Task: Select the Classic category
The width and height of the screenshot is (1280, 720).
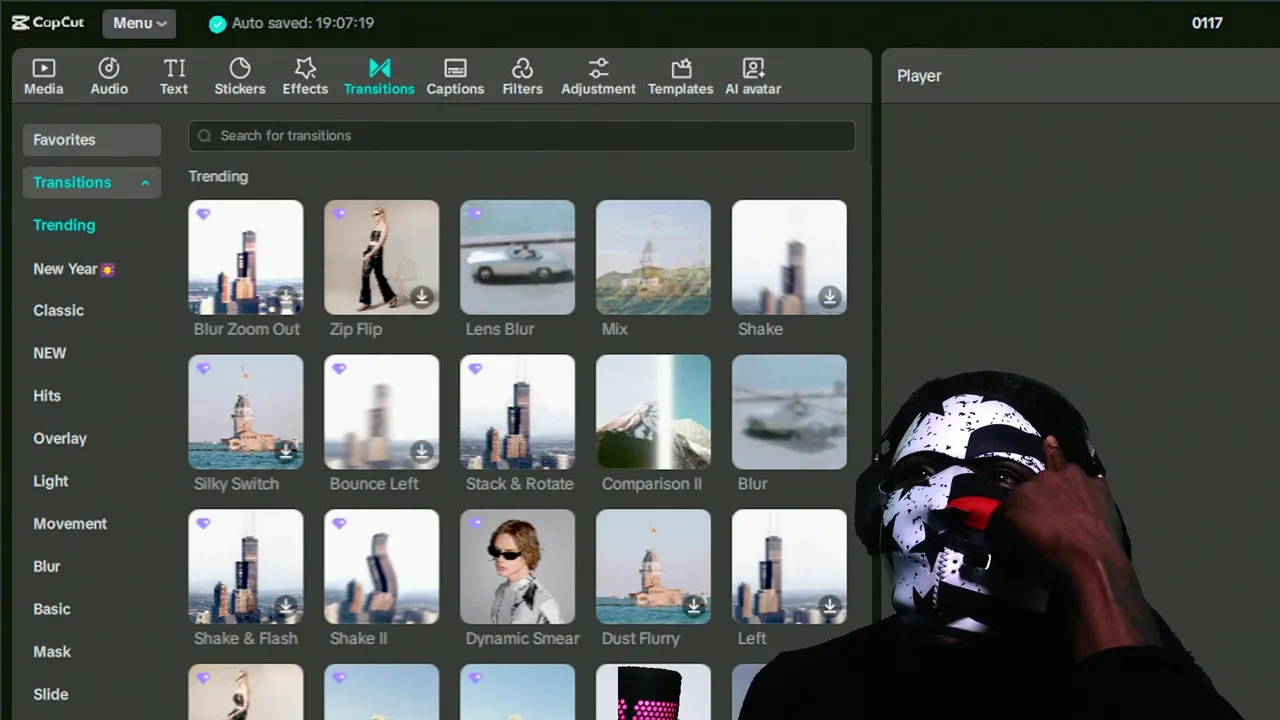Action: pos(58,310)
